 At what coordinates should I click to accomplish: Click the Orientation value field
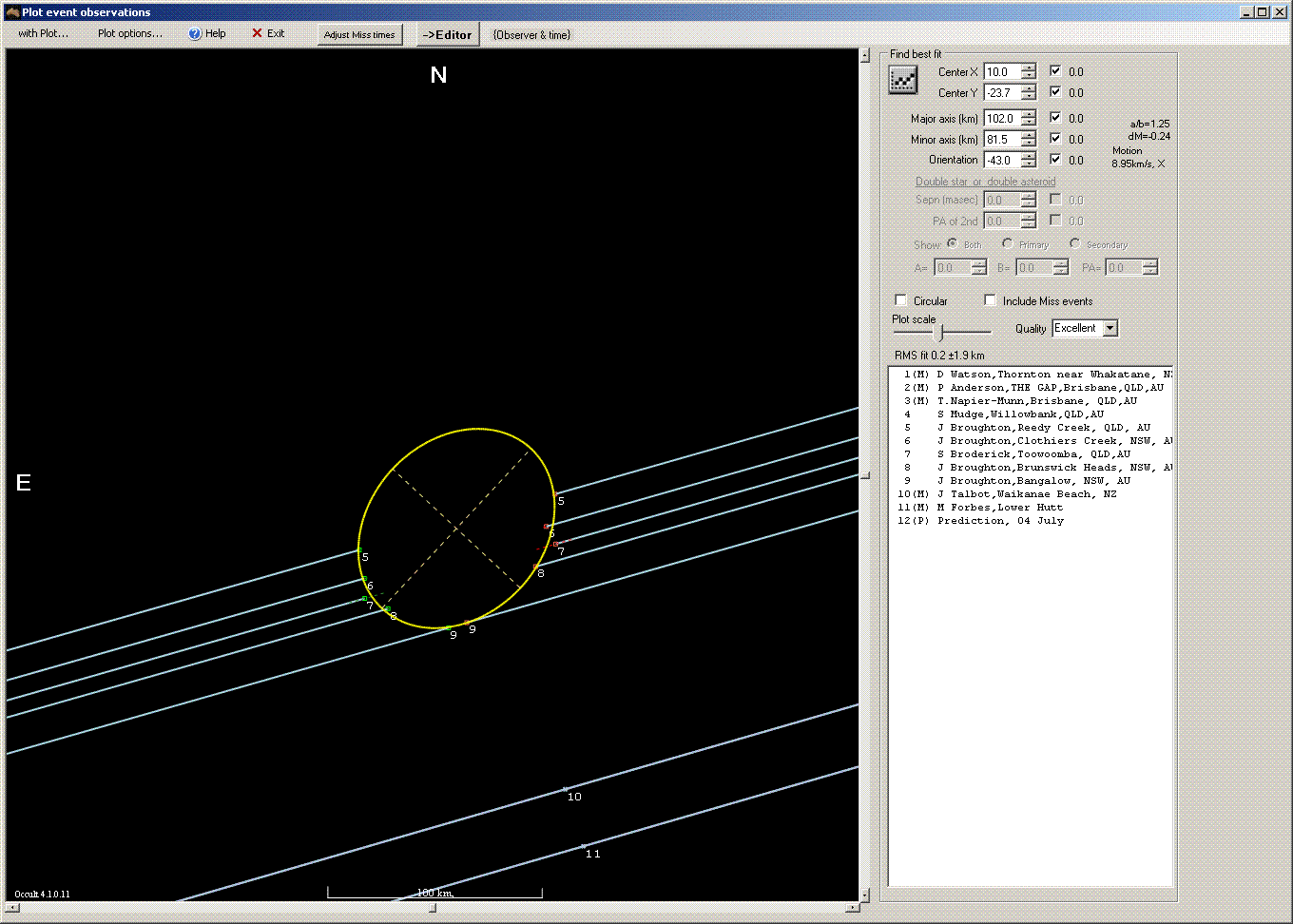(x=1002, y=160)
